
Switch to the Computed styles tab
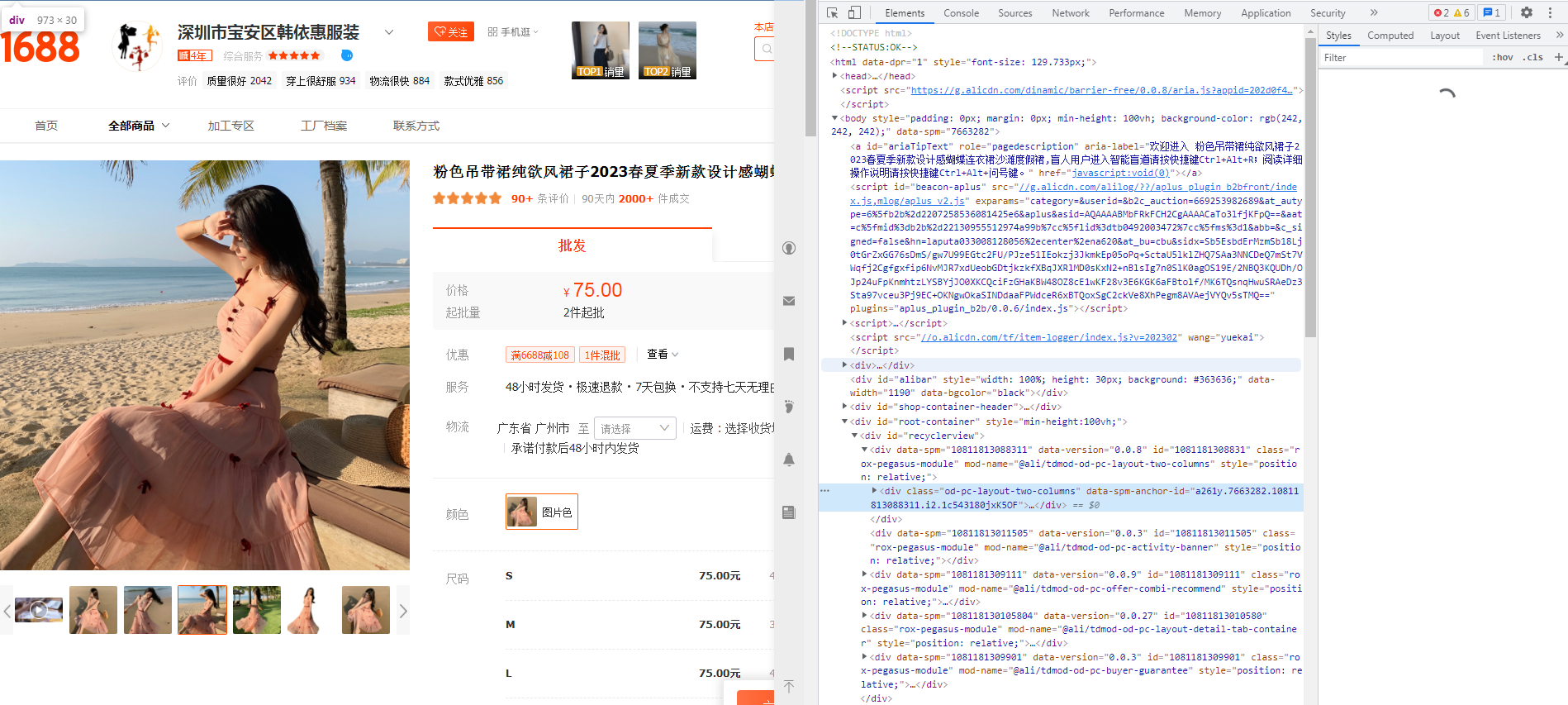click(x=1390, y=36)
